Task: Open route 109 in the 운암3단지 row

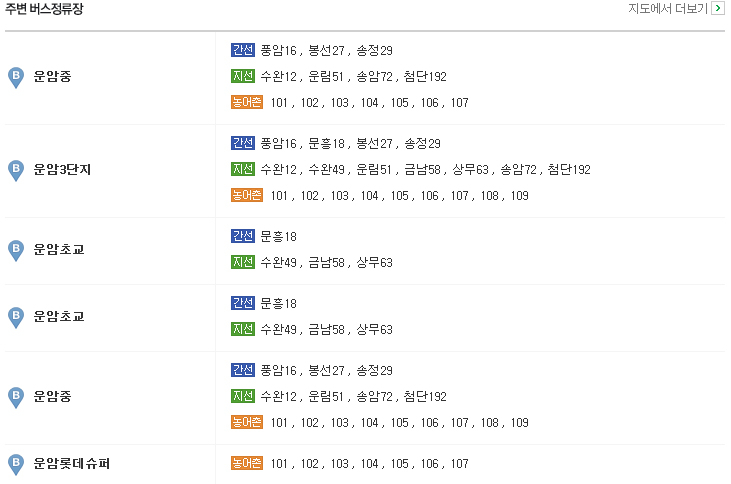Action: (x=520, y=196)
